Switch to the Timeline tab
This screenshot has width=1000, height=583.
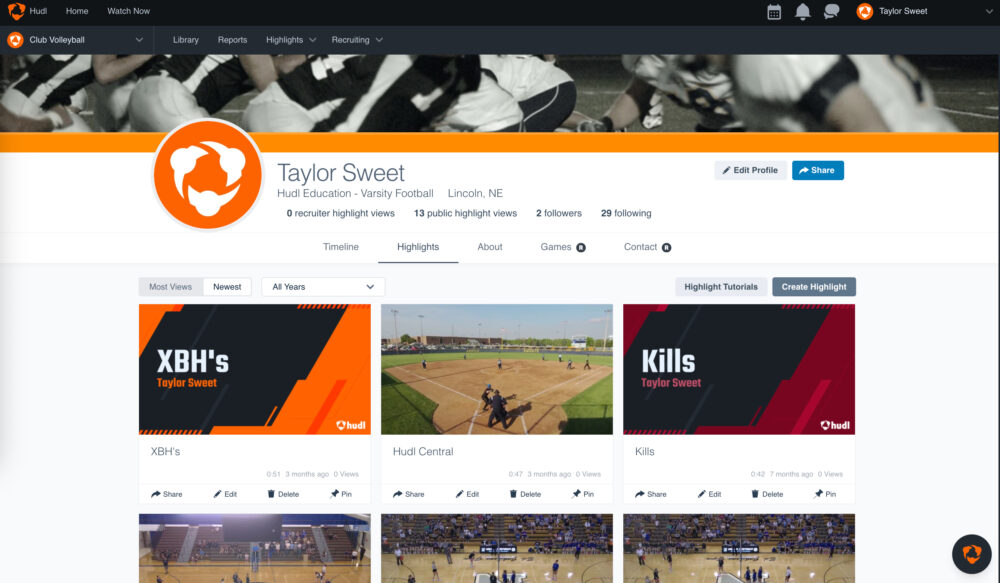340,247
